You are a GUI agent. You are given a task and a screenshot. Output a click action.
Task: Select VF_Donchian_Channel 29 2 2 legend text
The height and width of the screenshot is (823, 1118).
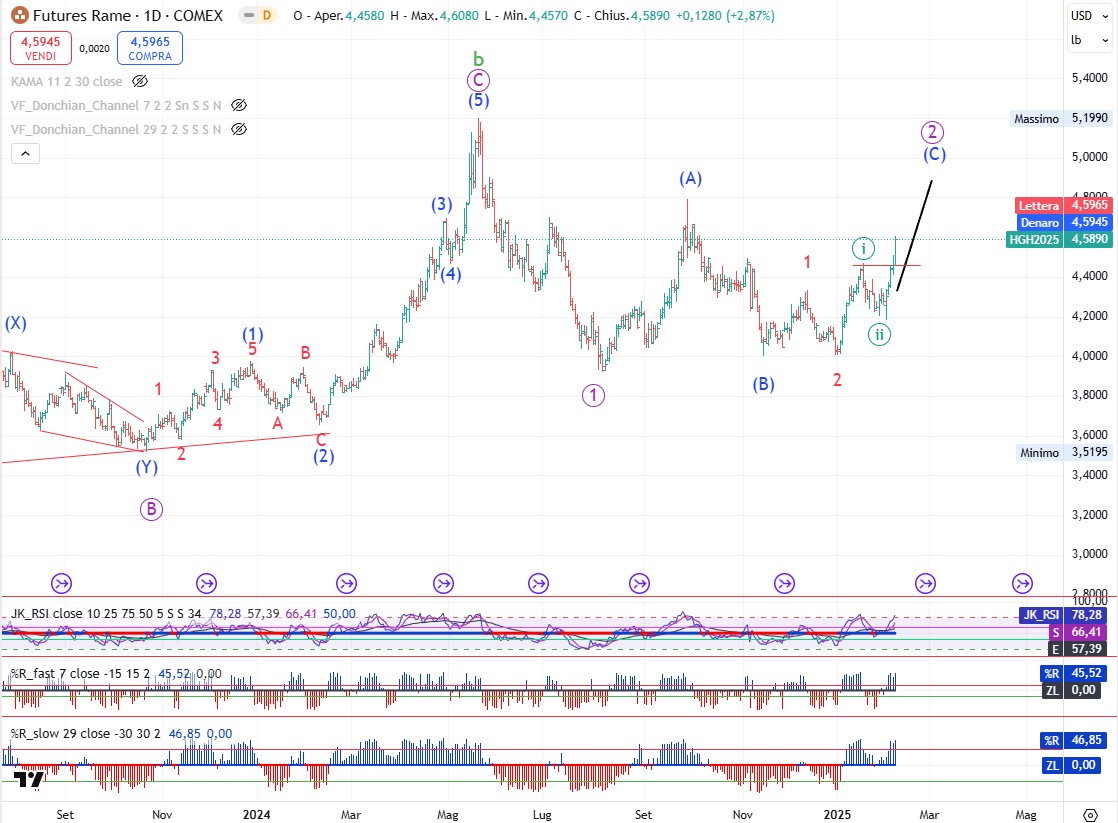116,129
